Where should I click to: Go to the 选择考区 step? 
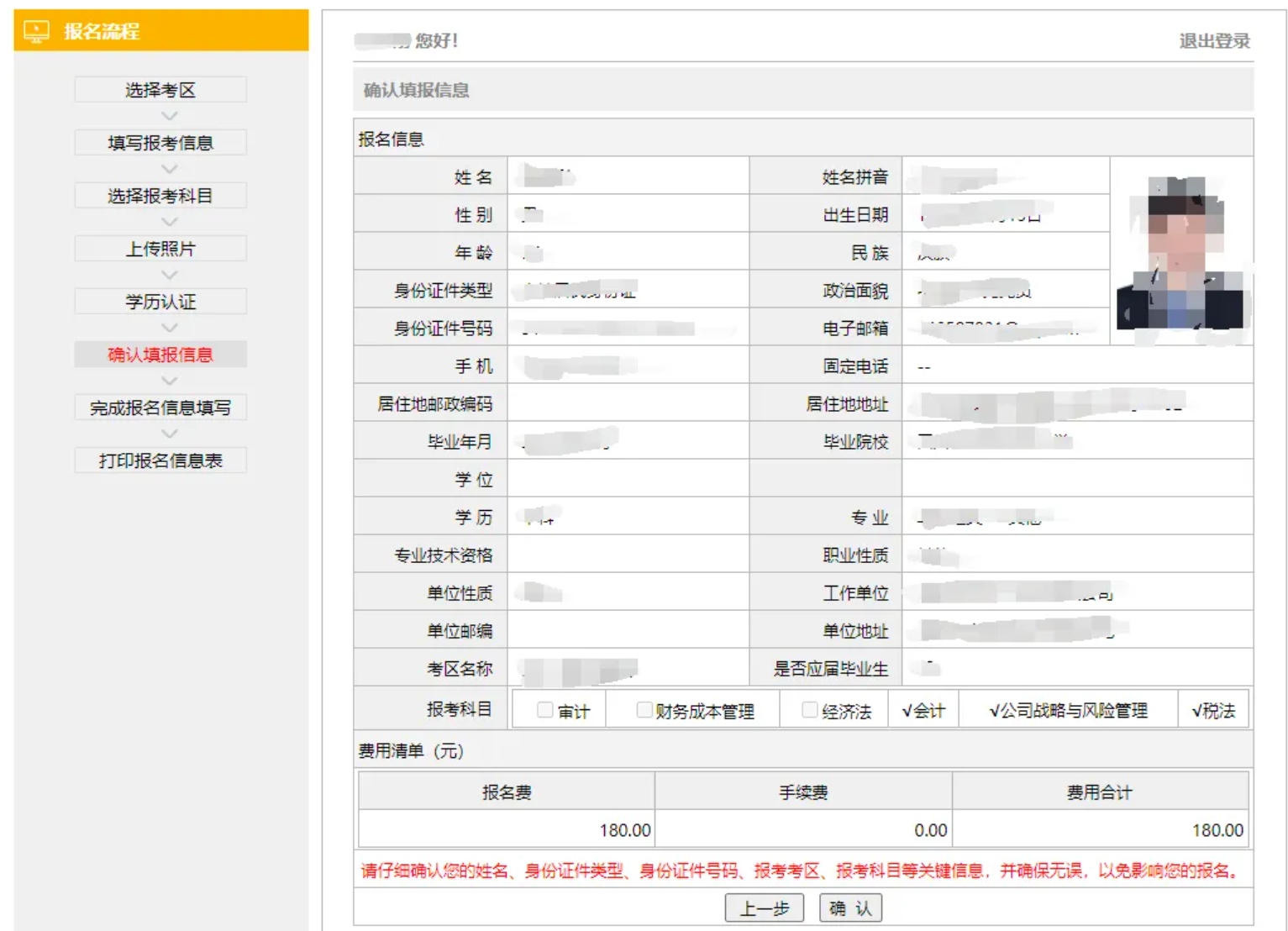coord(160,90)
